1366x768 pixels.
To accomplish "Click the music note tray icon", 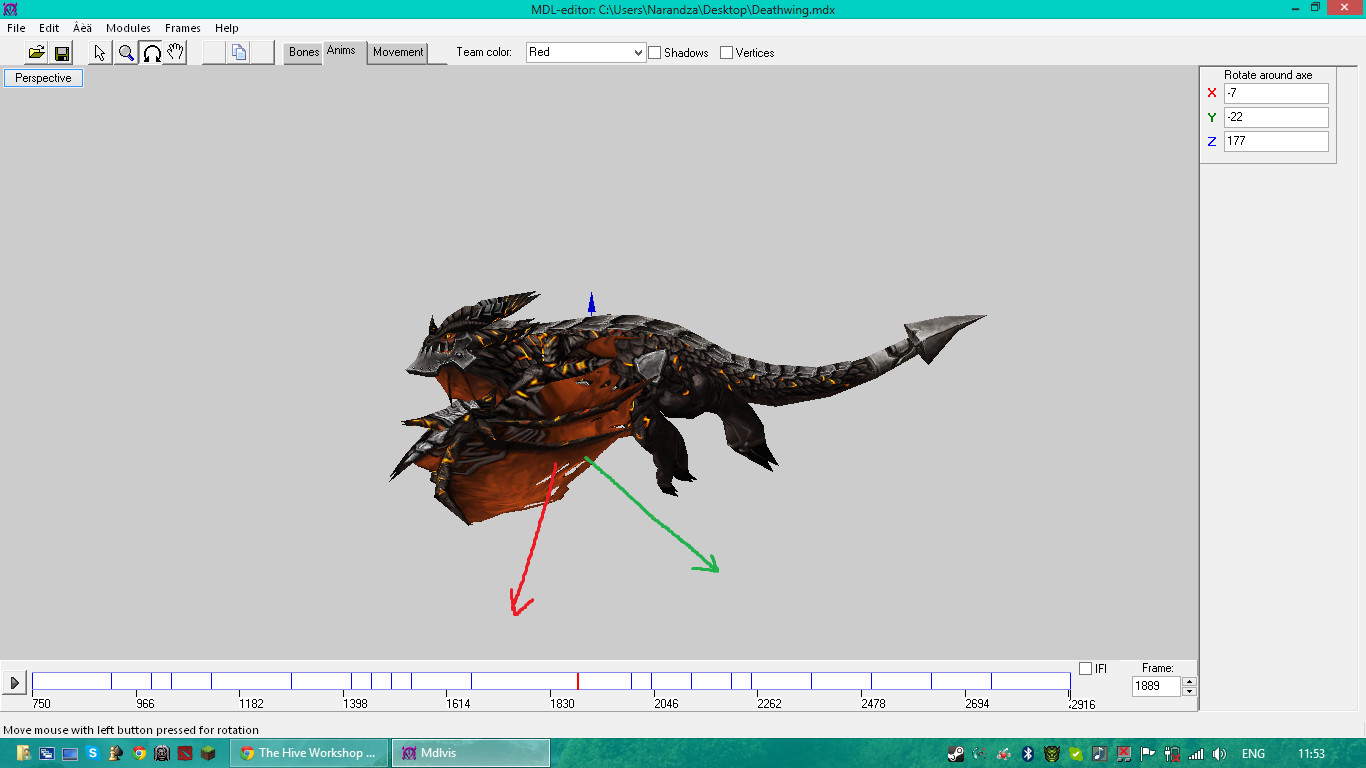I will 1100,754.
